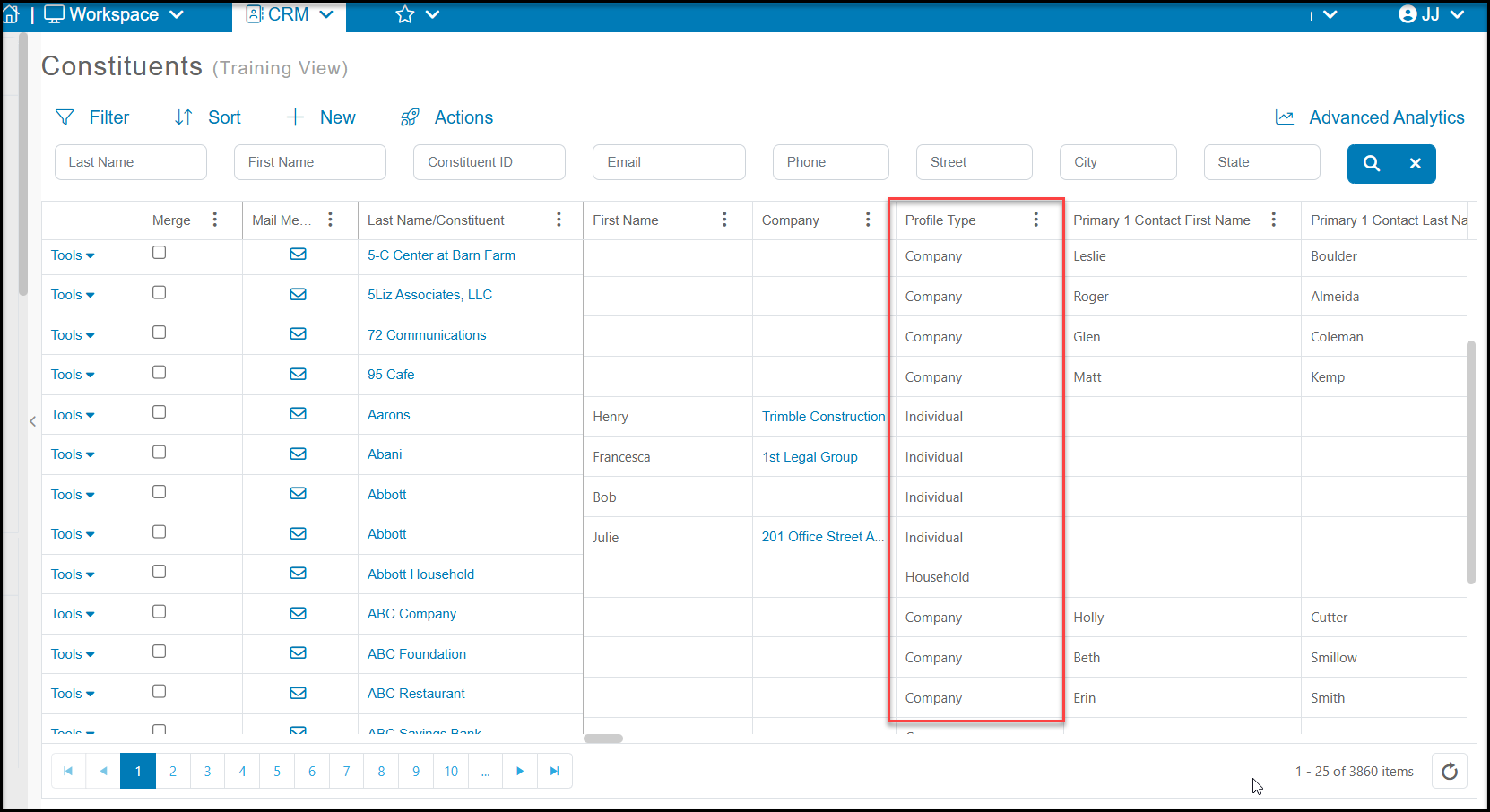Click the Email search field

click(669, 162)
